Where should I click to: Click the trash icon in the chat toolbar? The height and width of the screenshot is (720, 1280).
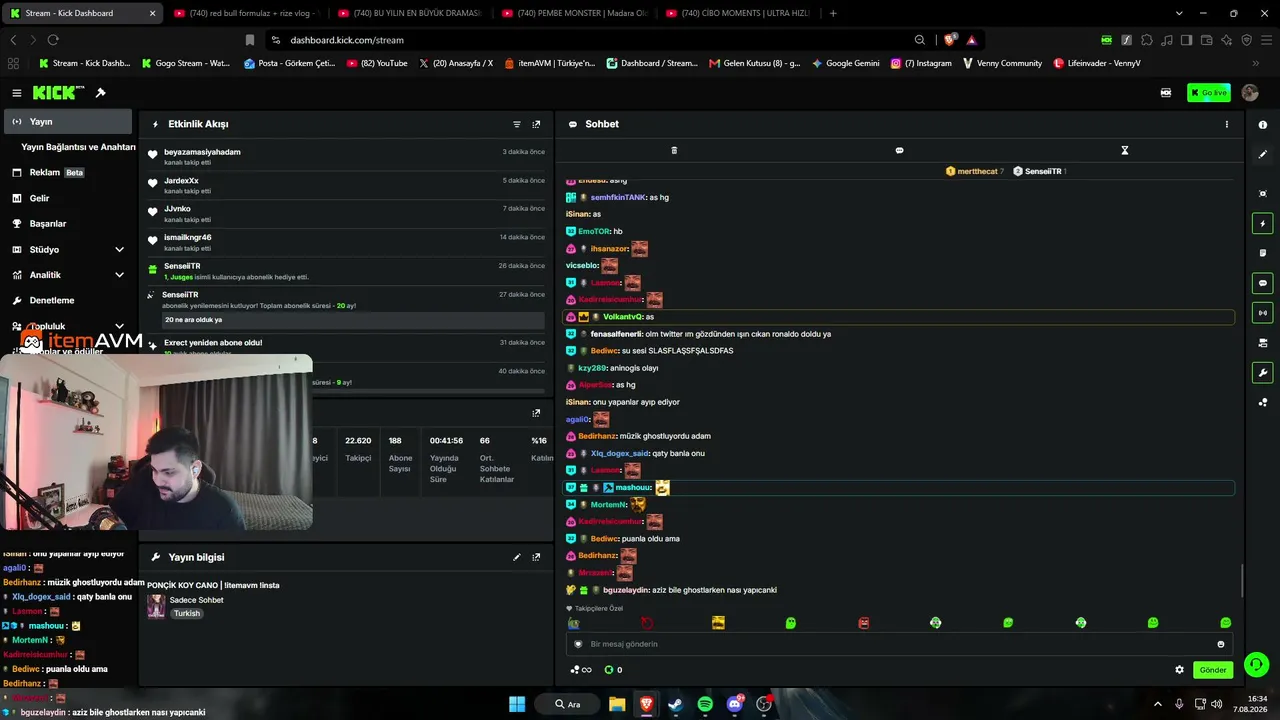point(674,150)
